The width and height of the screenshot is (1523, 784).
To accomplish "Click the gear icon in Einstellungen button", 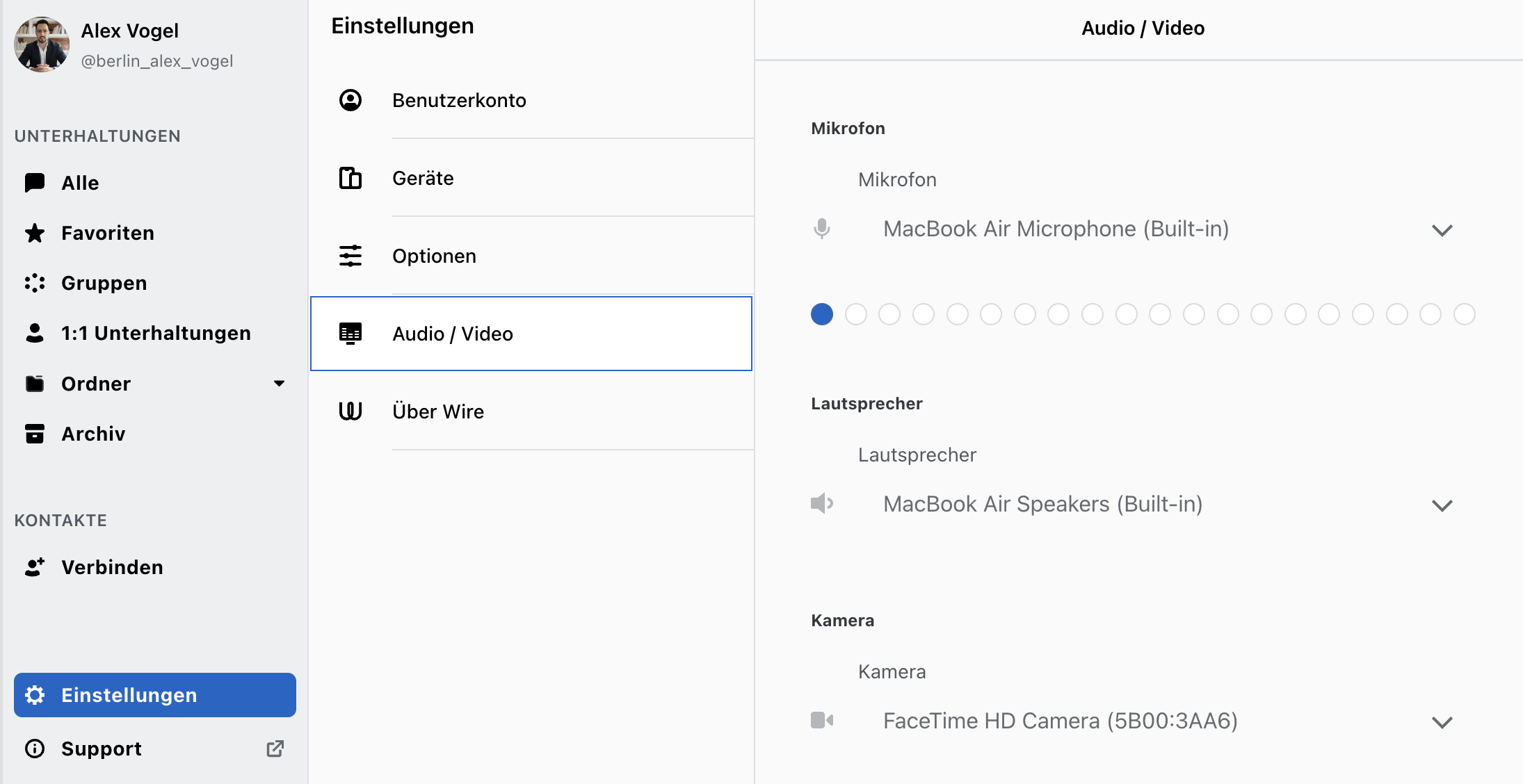I will click(35, 695).
